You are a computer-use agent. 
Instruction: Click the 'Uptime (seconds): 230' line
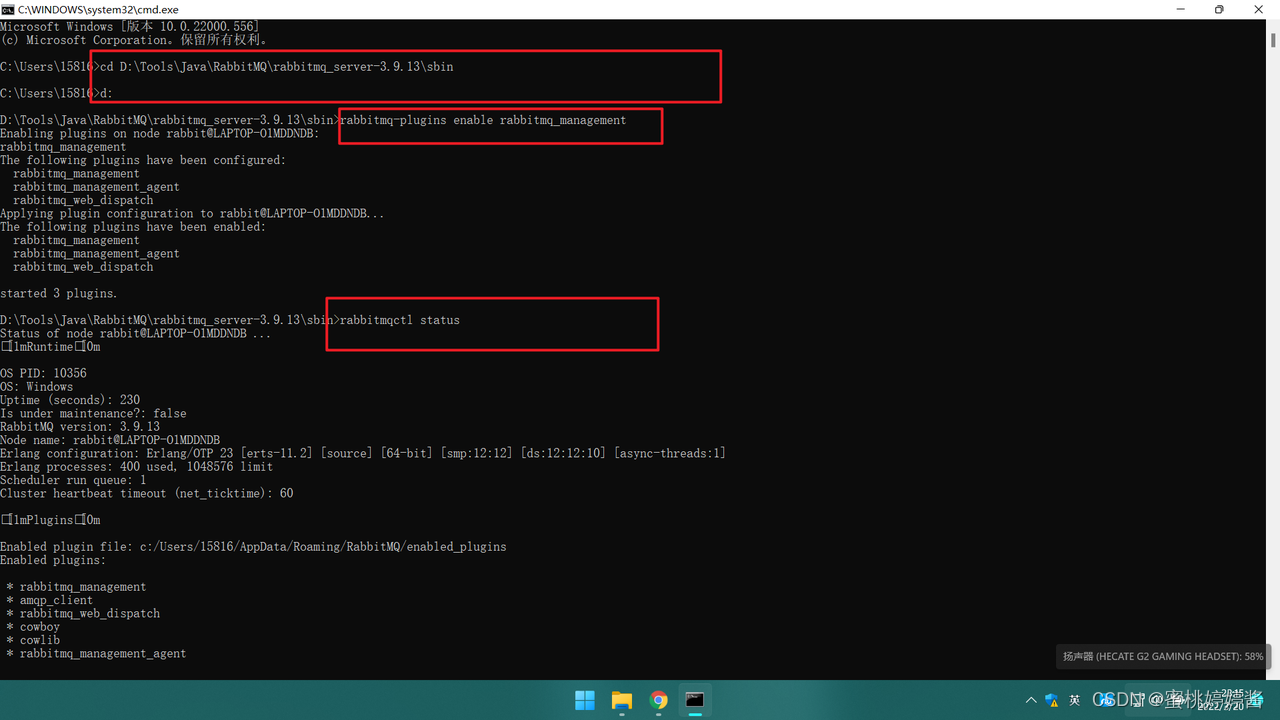70,400
